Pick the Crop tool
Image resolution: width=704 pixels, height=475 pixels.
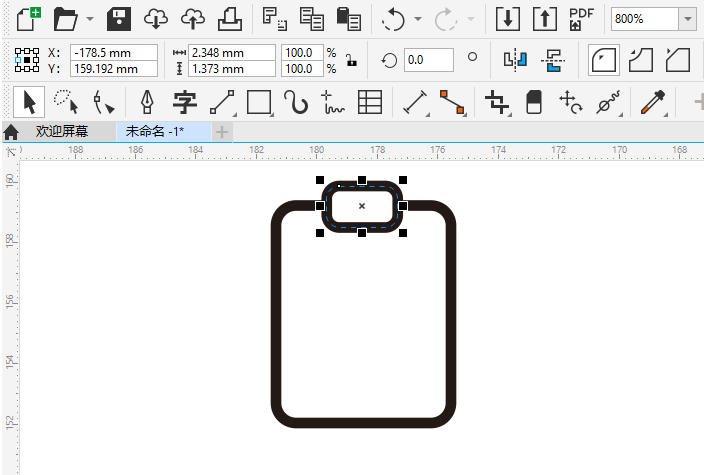coord(497,102)
